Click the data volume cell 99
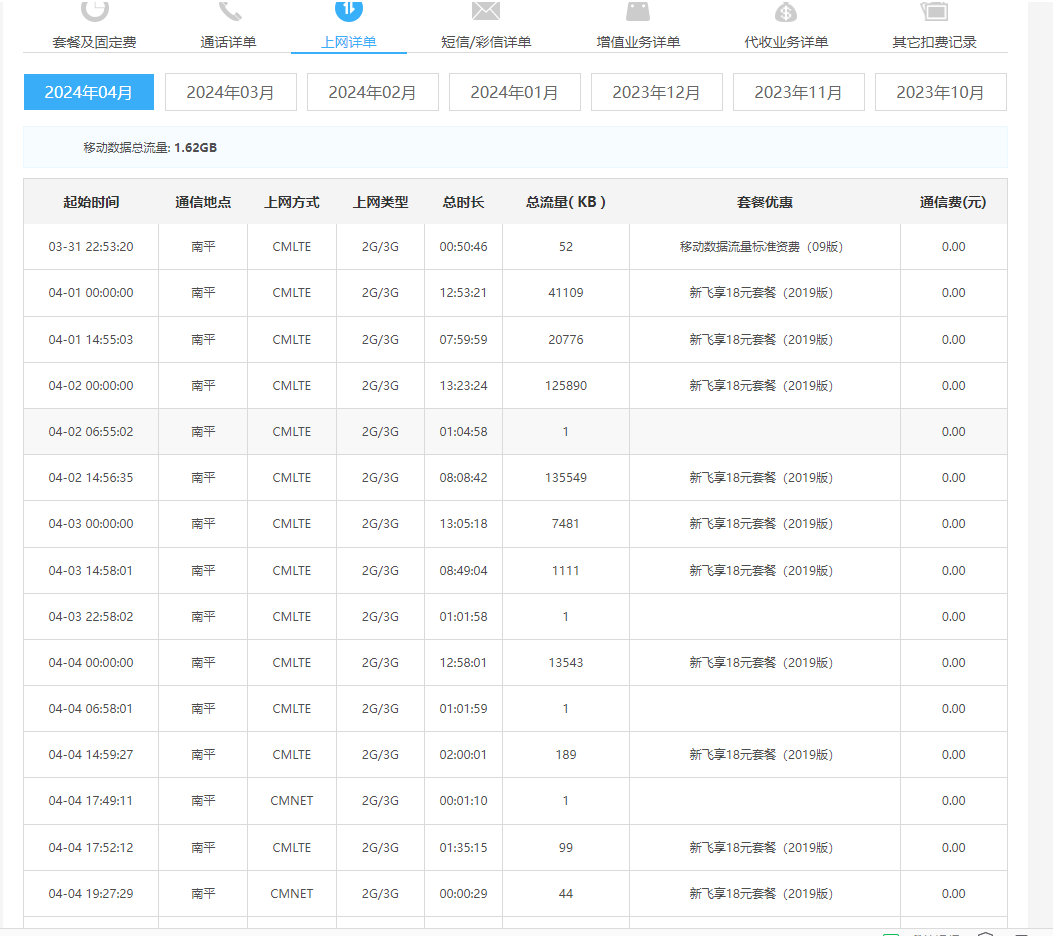Image resolution: width=1053 pixels, height=936 pixels. coord(565,847)
